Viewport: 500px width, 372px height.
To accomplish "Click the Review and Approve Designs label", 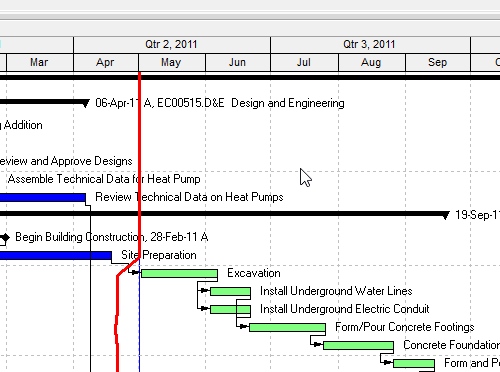I will point(66,161).
